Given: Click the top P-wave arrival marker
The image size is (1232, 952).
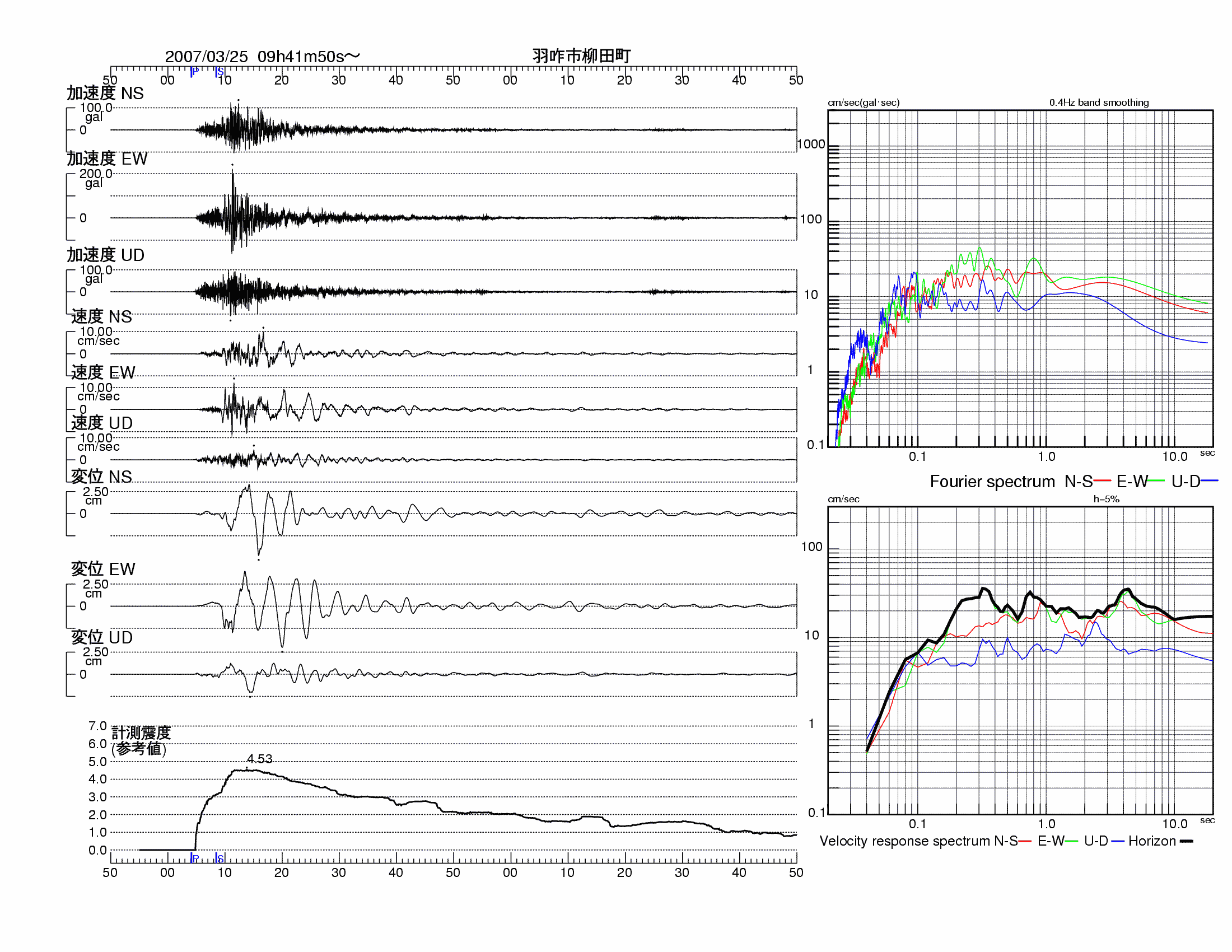Looking at the screenshot, I should click(x=194, y=72).
